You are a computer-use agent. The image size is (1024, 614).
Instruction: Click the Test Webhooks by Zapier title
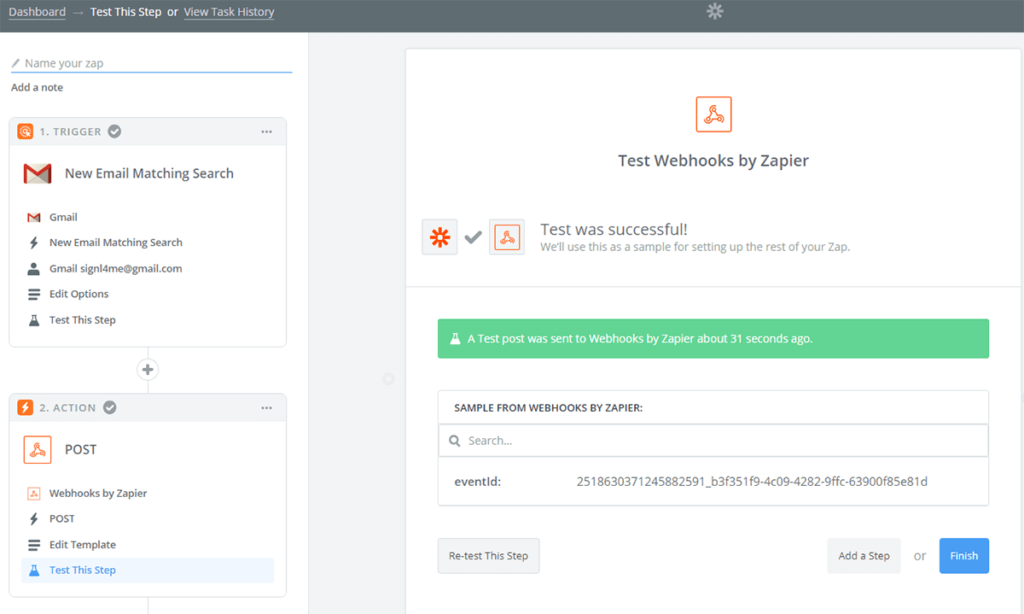[713, 161]
